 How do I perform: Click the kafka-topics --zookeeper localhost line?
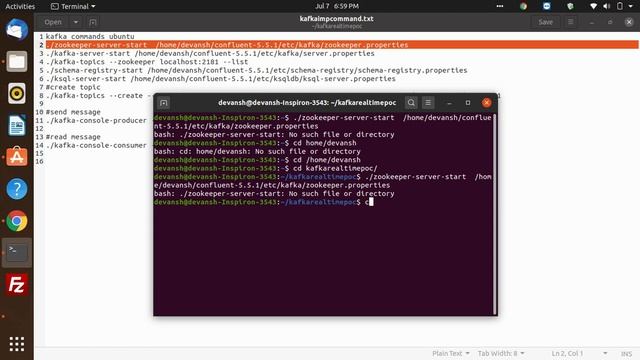click(147, 62)
